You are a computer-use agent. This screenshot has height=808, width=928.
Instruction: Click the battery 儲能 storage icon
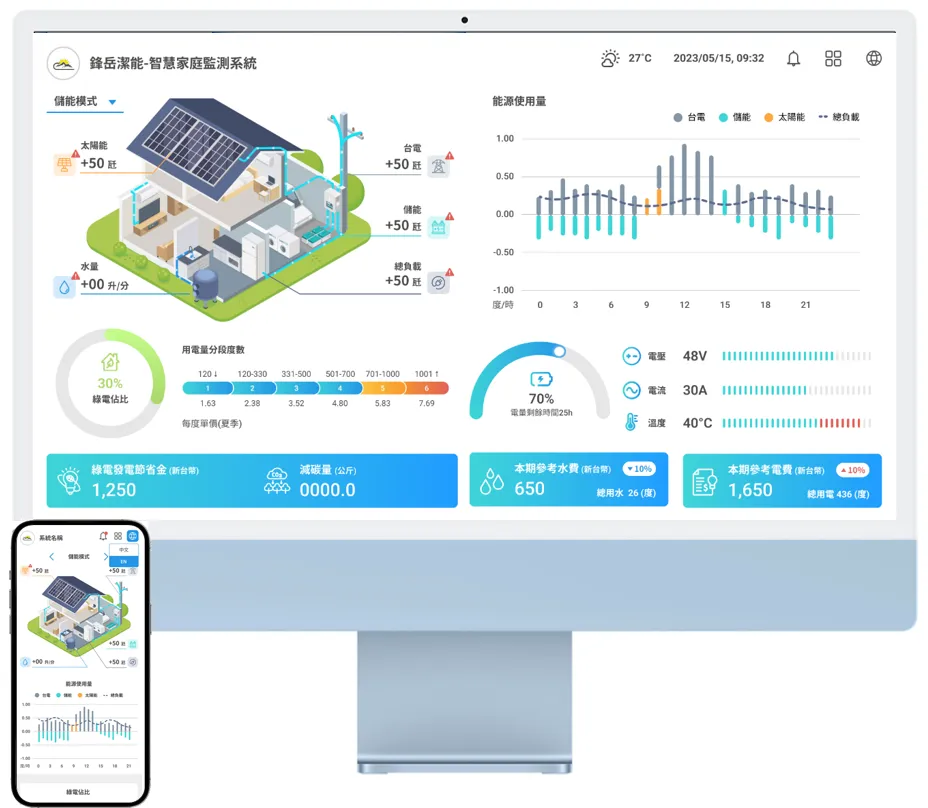click(x=439, y=227)
